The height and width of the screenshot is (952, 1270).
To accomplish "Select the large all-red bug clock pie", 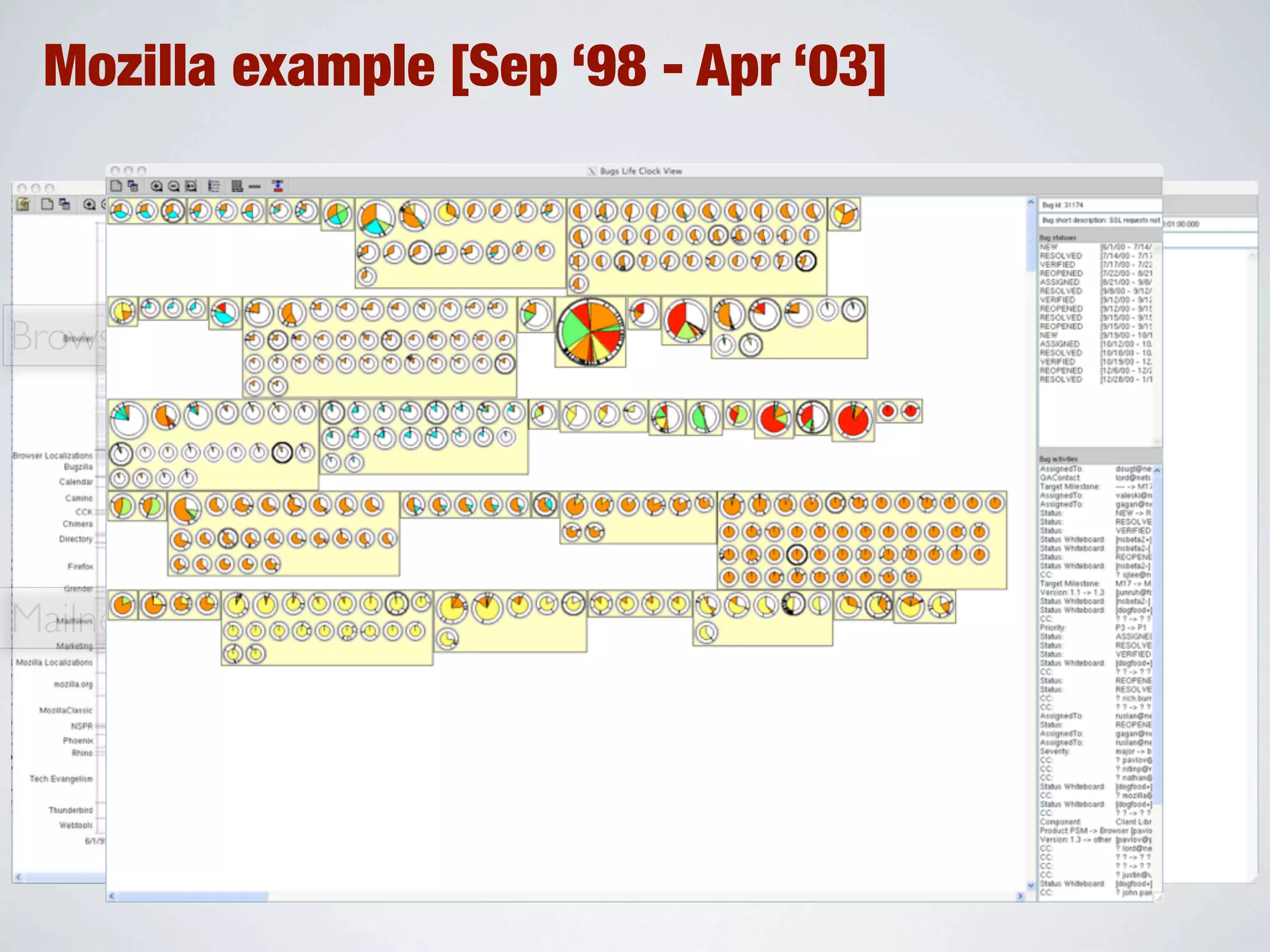I will tap(853, 420).
